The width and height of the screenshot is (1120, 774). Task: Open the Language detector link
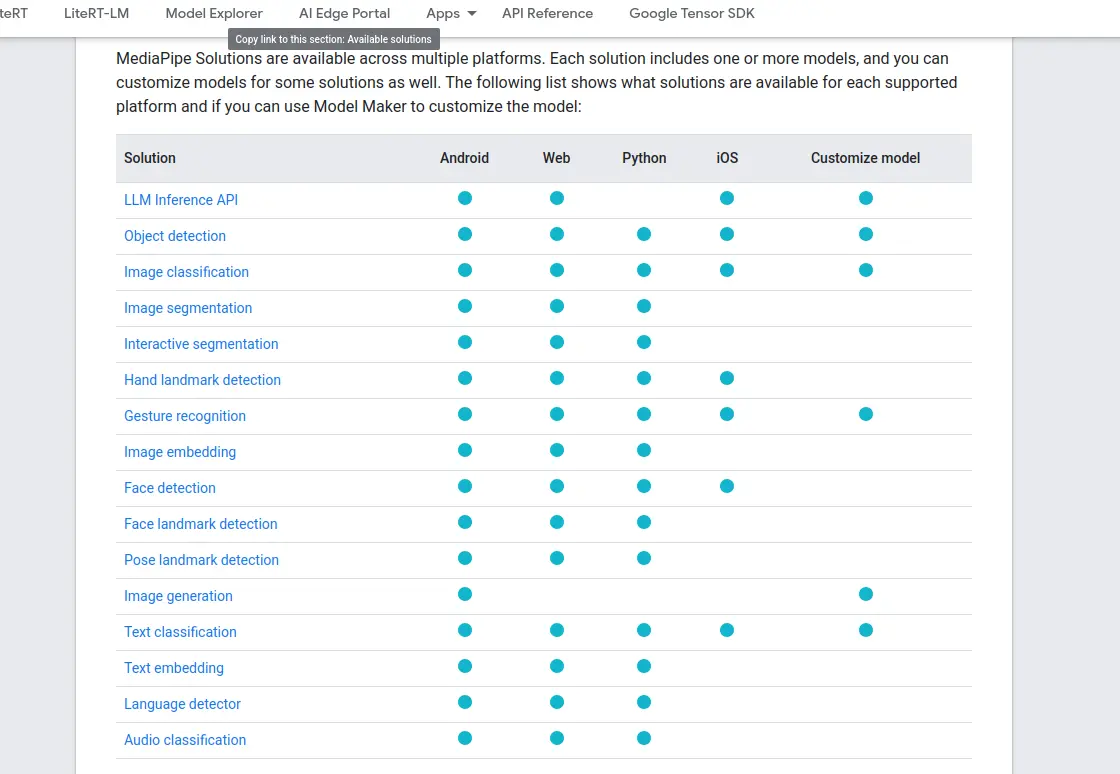click(182, 704)
